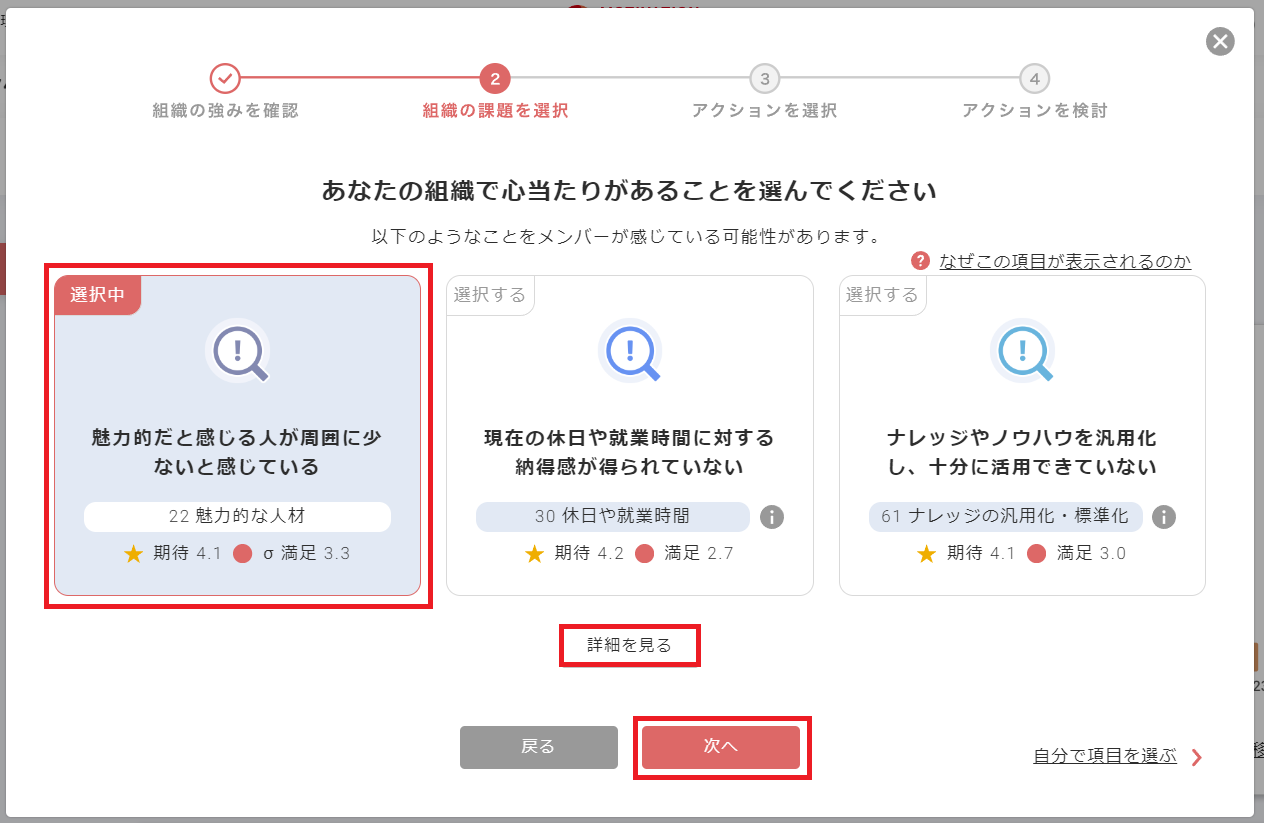This screenshot has width=1264, height=823.
Task: Click the 詳細を見る button
Action: [x=629, y=645]
